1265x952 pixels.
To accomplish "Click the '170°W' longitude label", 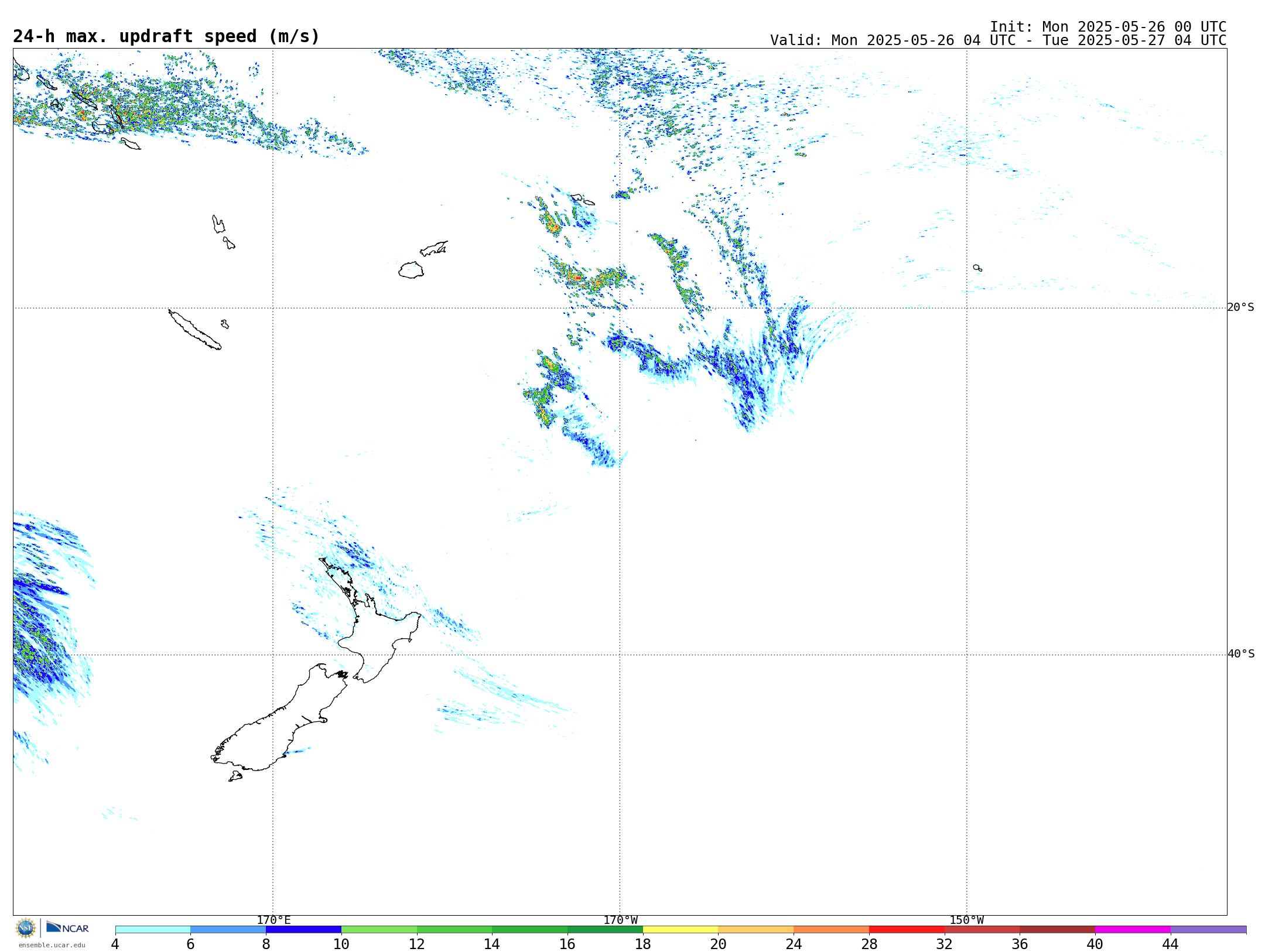I will [620, 920].
